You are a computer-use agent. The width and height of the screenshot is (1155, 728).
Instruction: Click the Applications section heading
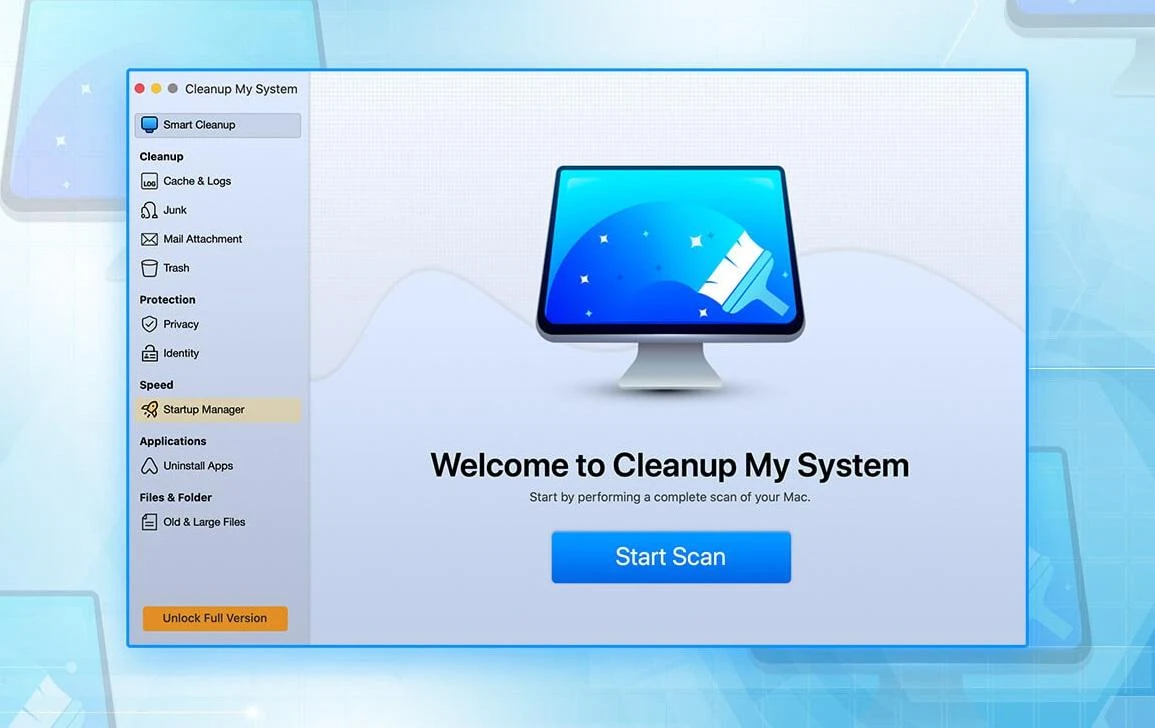[x=172, y=441]
